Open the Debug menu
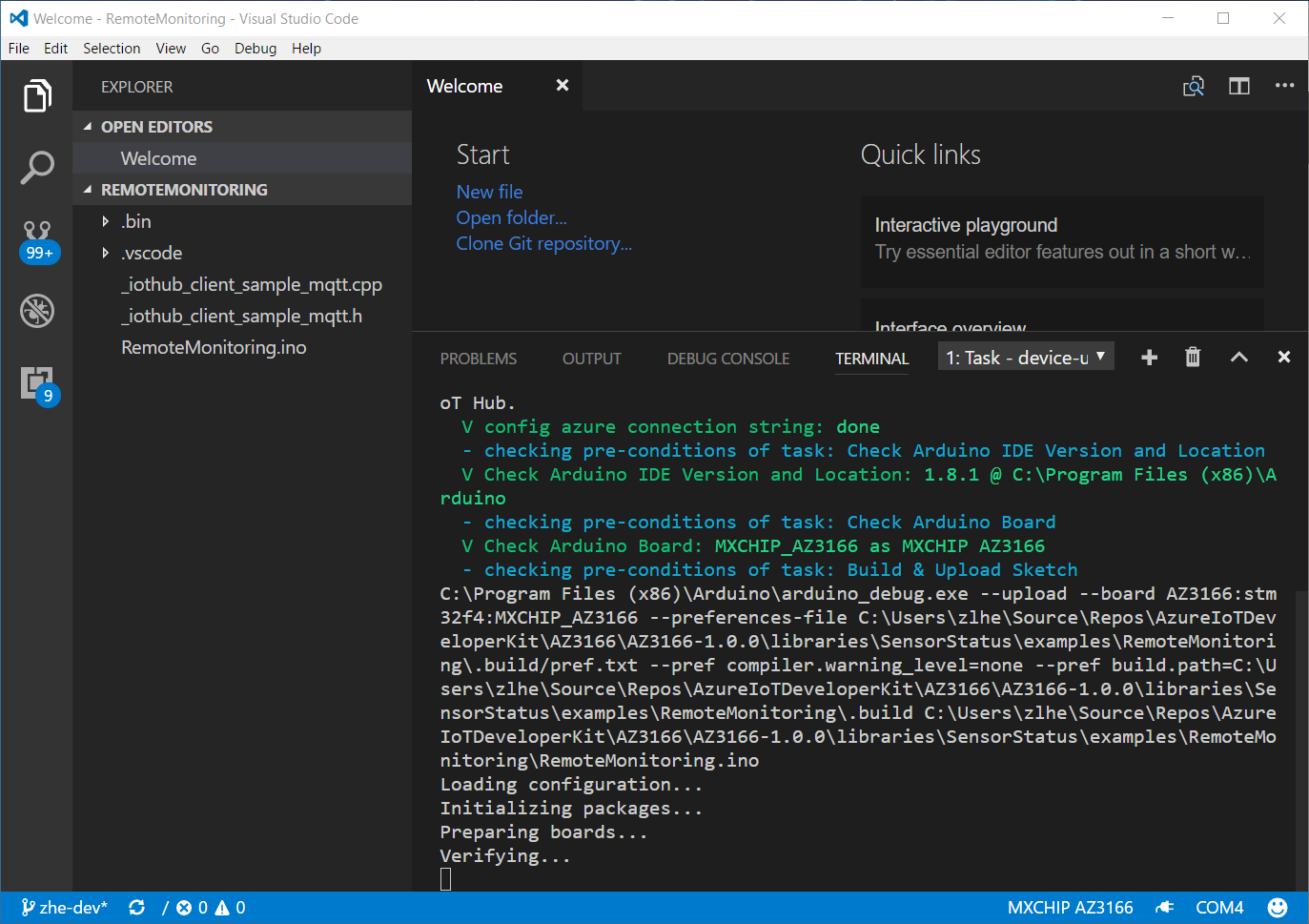Image resolution: width=1309 pixels, height=924 pixels. 256,49
